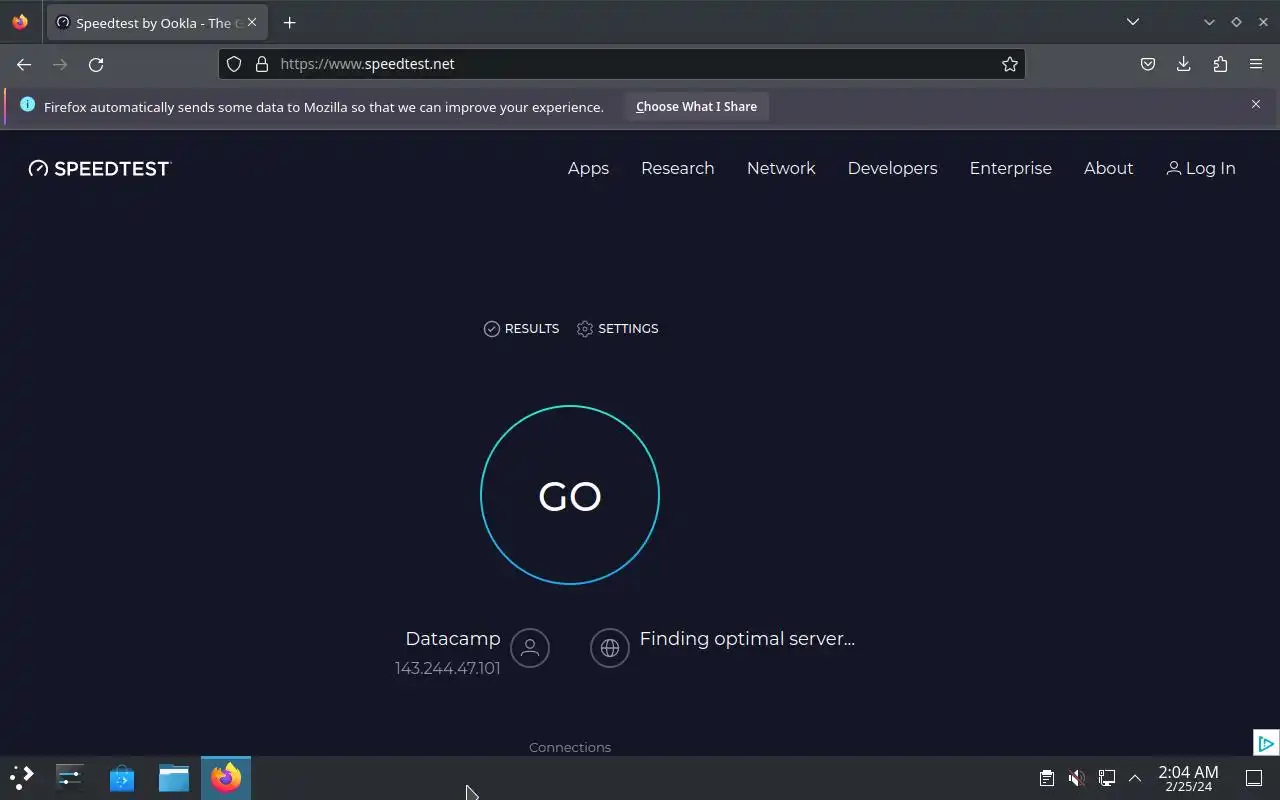Click the Datacamp user profile icon
Image resolution: width=1280 pixels, height=800 pixels.
tap(530, 648)
